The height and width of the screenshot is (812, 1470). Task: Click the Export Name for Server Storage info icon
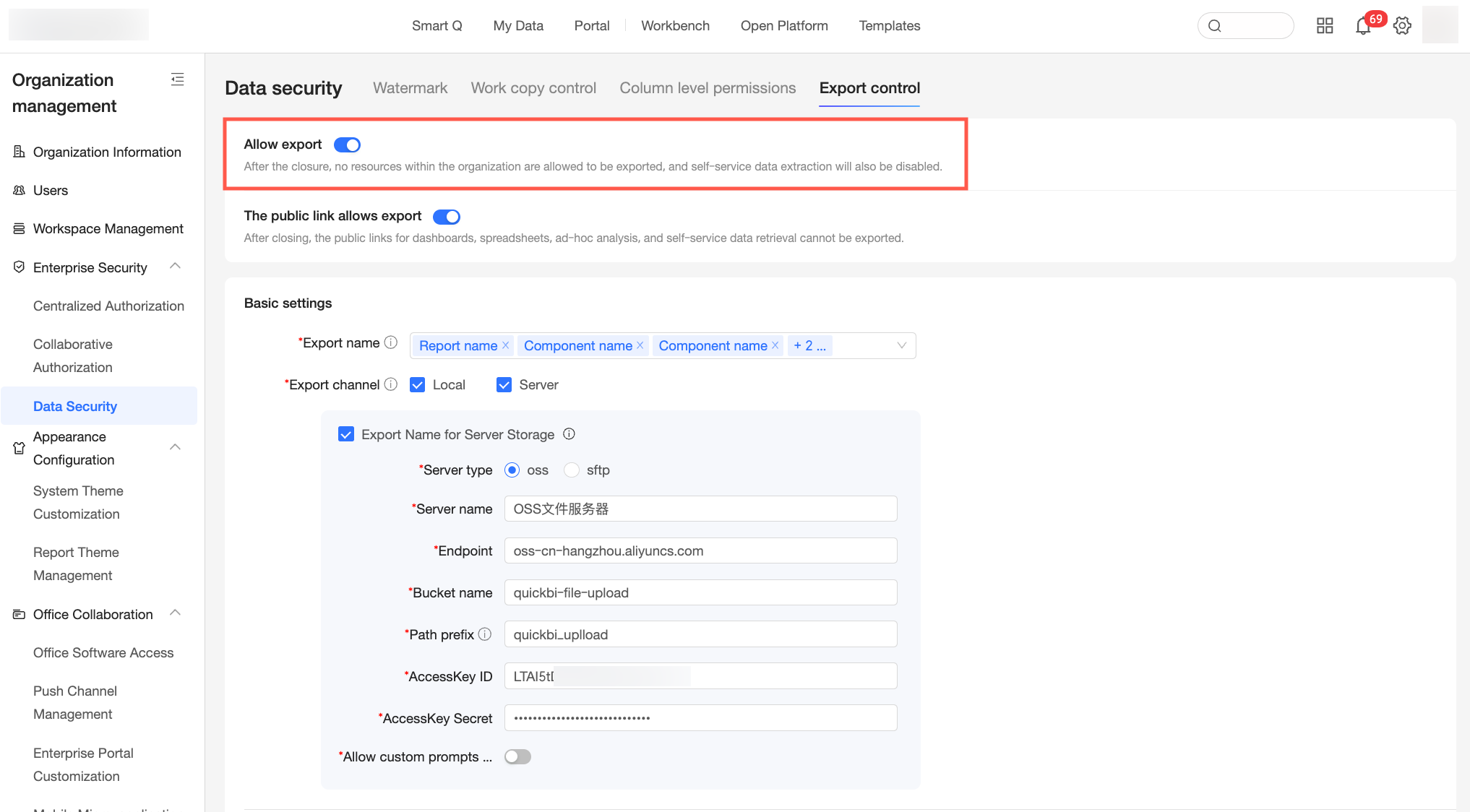tap(569, 434)
